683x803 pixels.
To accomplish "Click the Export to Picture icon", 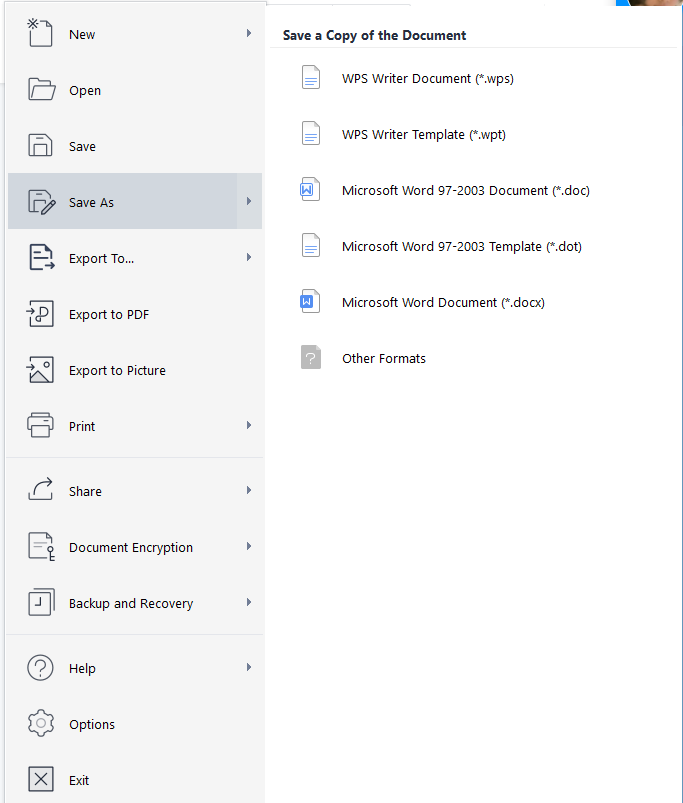I will coord(40,370).
